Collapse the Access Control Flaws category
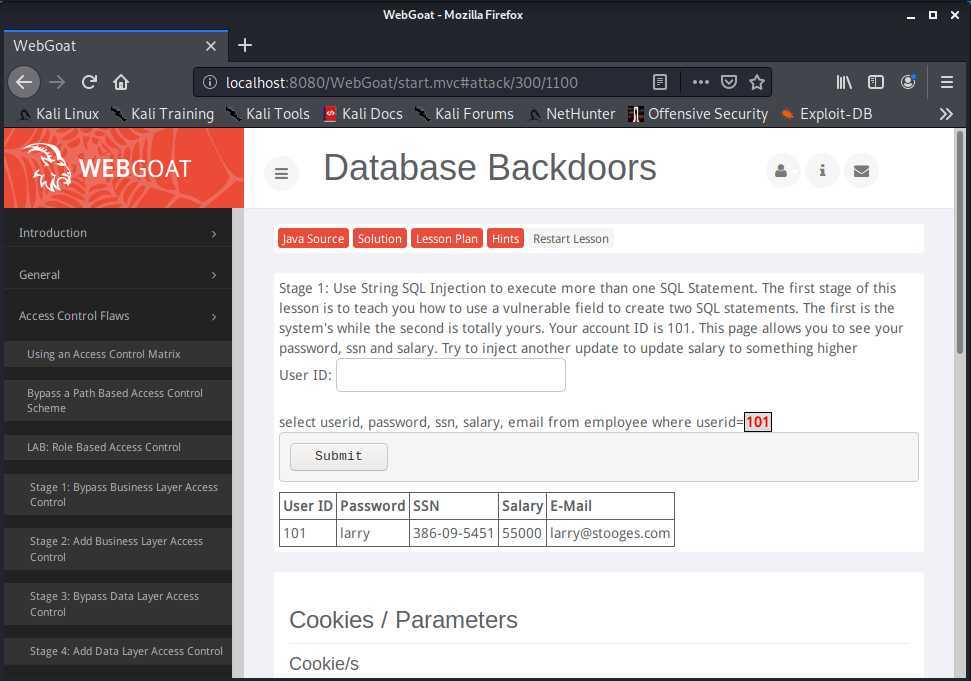The width and height of the screenshot is (971, 681). coord(117,316)
